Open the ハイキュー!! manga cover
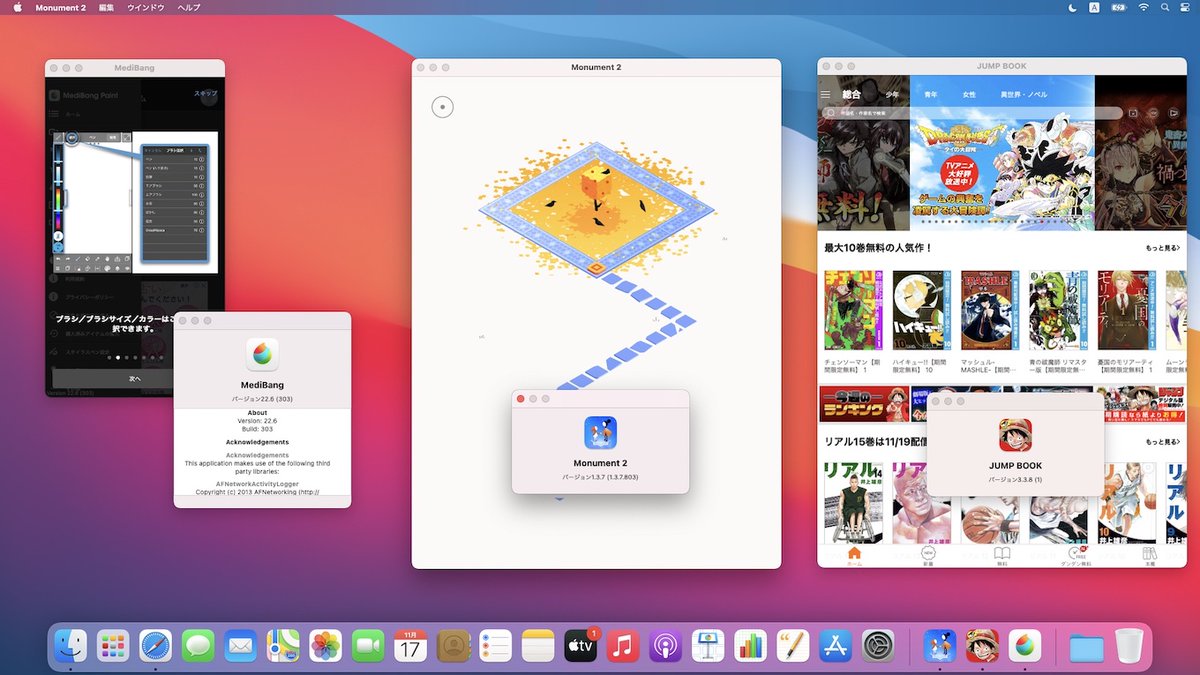The width and height of the screenshot is (1200, 675). coord(921,310)
